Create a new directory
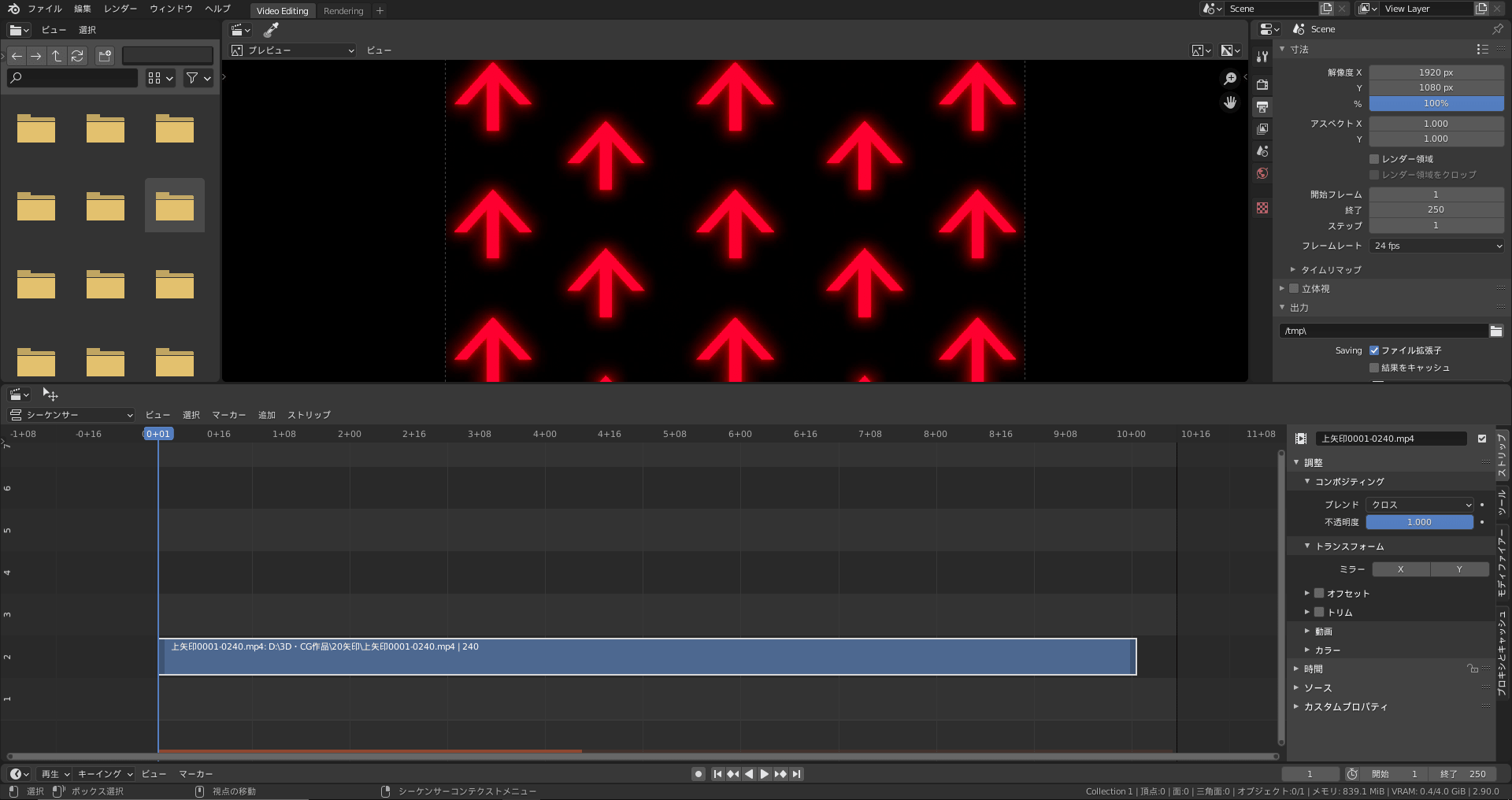The image size is (1512, 800). [x=105, y=56]
